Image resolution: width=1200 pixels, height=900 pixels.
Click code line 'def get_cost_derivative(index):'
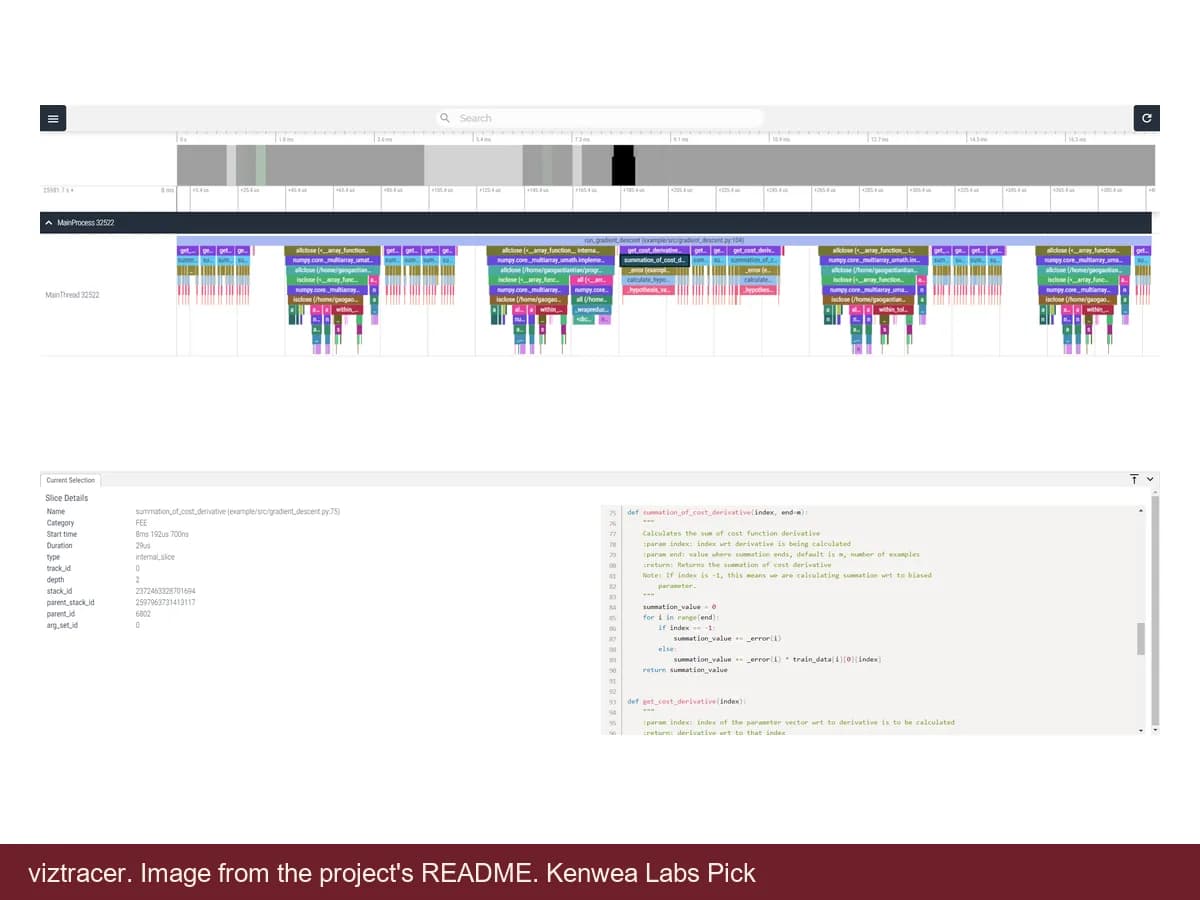point(686,701)
